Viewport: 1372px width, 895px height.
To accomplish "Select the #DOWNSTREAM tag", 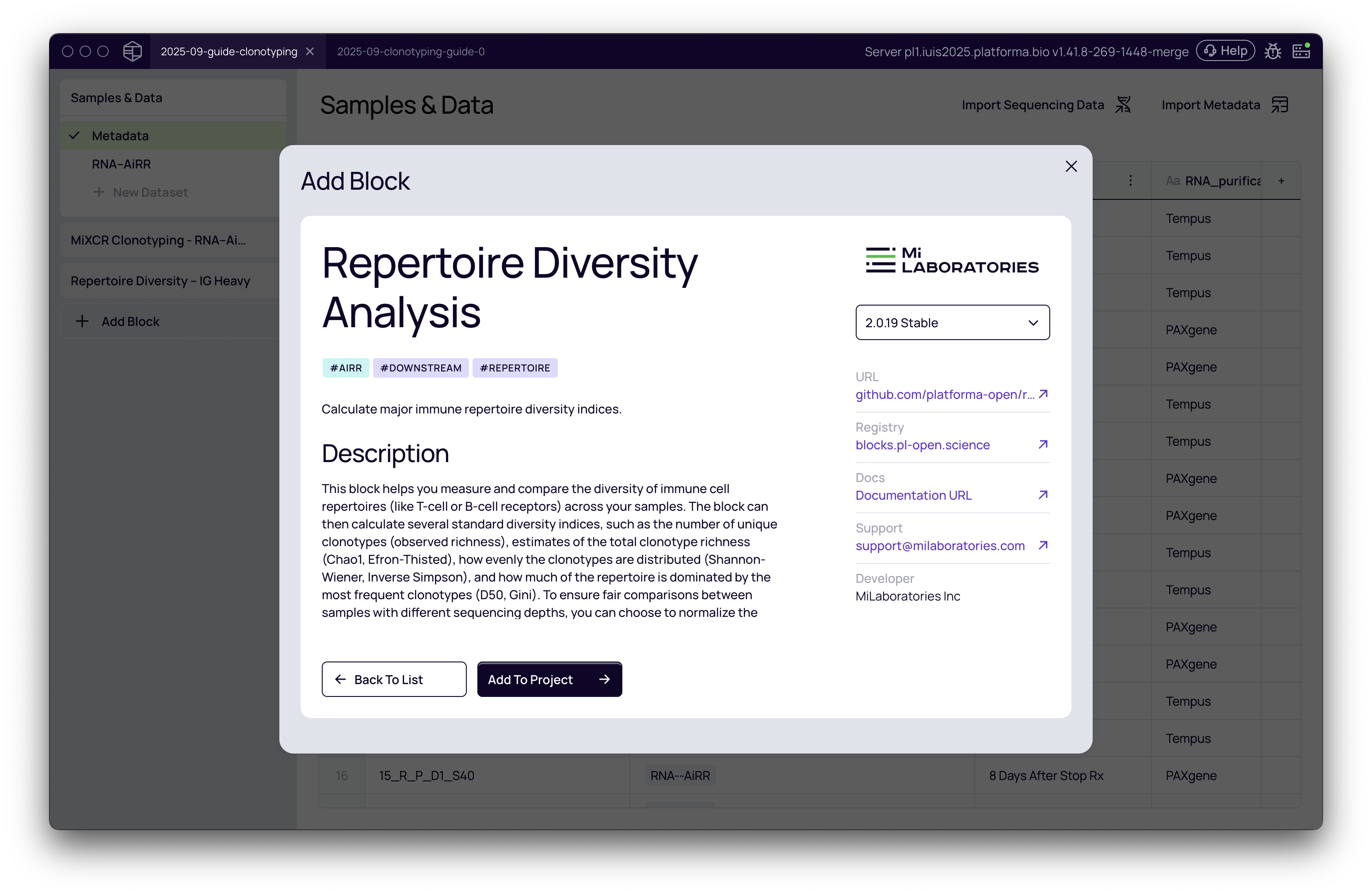I will click(x=420, y=368).
